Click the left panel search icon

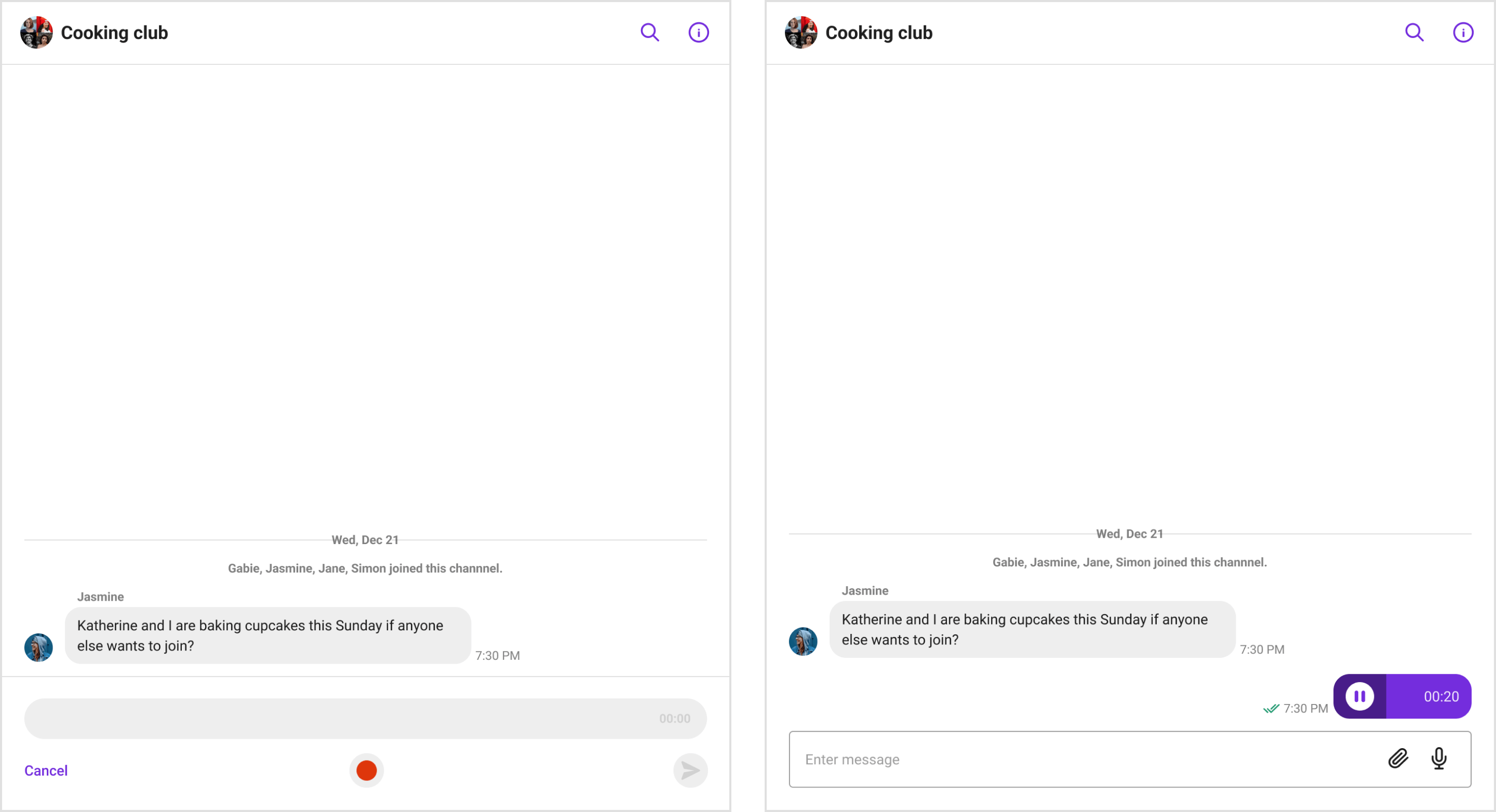(649, 33)
